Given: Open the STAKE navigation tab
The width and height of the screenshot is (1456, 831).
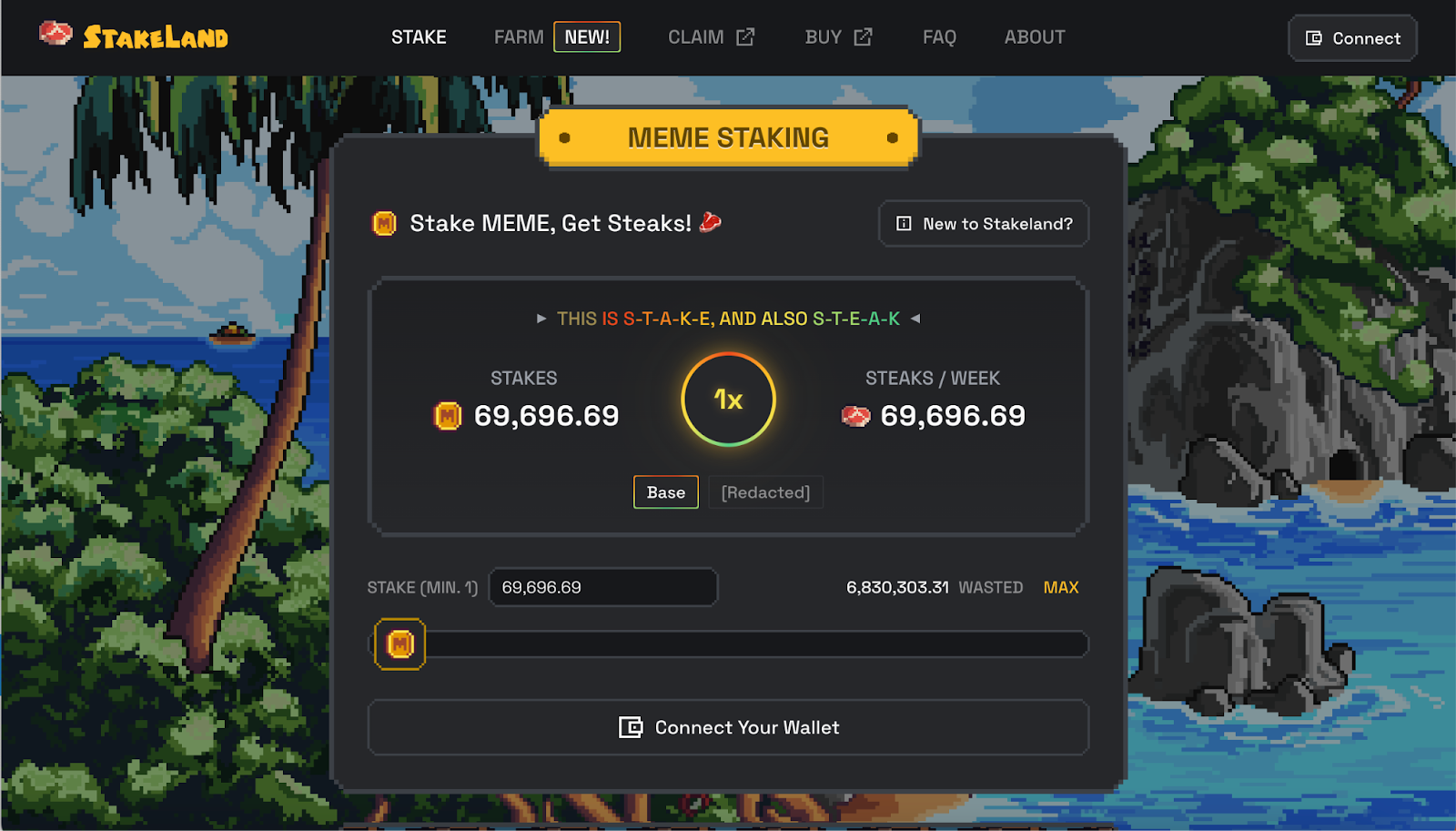Looking at the screenshot, I should (419, 37).
